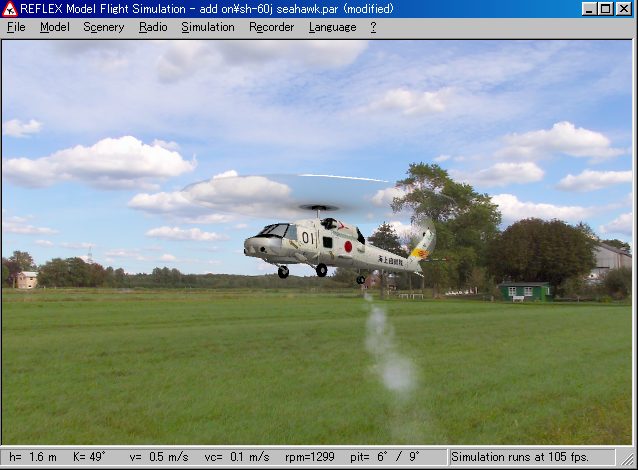Screen dimensions: 638x470
Task: Open the Radio menu
Action: (x=153, y=27)
